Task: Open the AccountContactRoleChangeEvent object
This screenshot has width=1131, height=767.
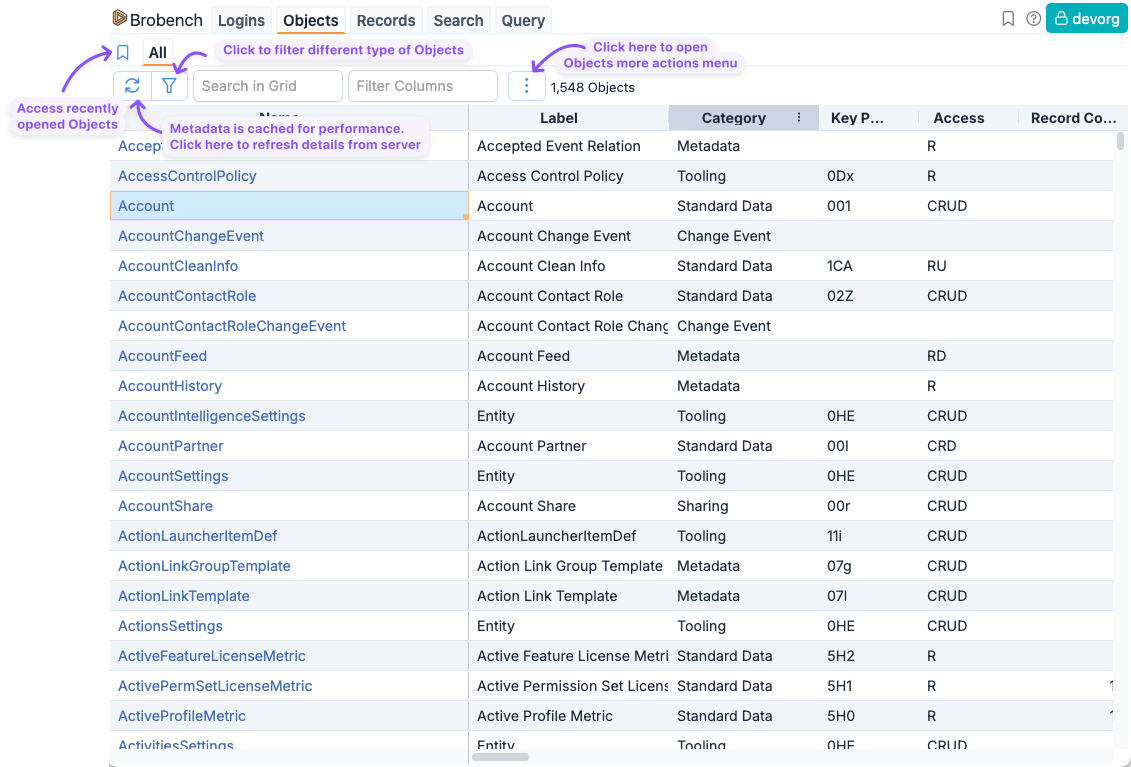Action: click(232, 326)
